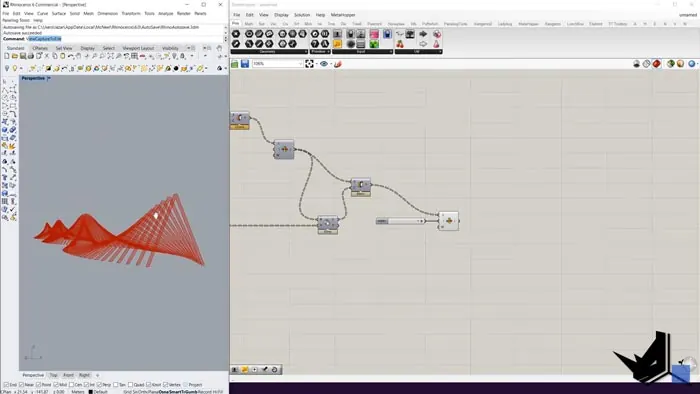Open the MetaHopper menu in Grasshopper
Screen dimensions: 700x394
(343, 15)
